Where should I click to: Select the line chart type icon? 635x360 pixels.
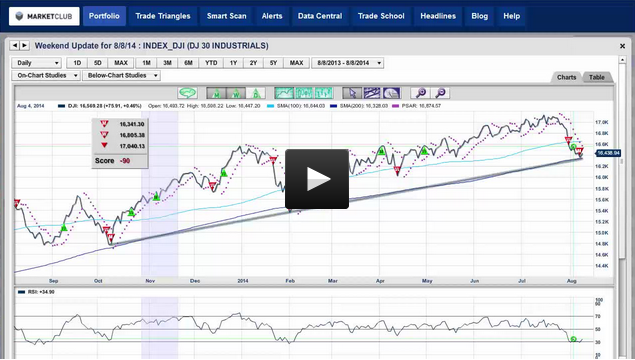[x=284, y=93]
